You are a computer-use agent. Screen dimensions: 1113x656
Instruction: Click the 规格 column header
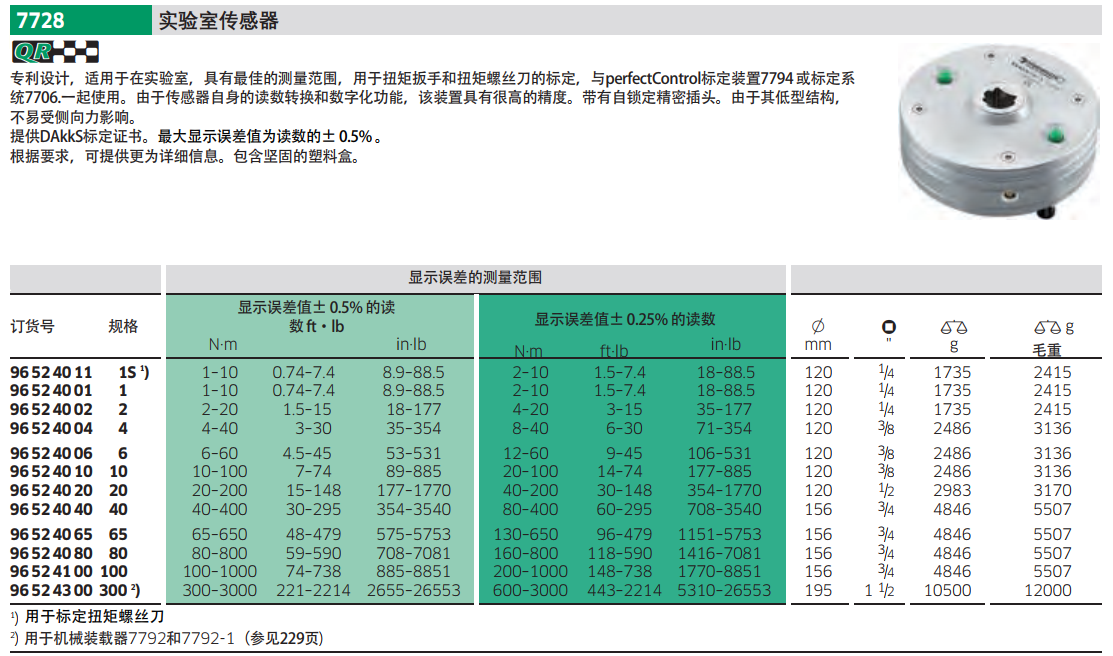(x=123, y=326)
